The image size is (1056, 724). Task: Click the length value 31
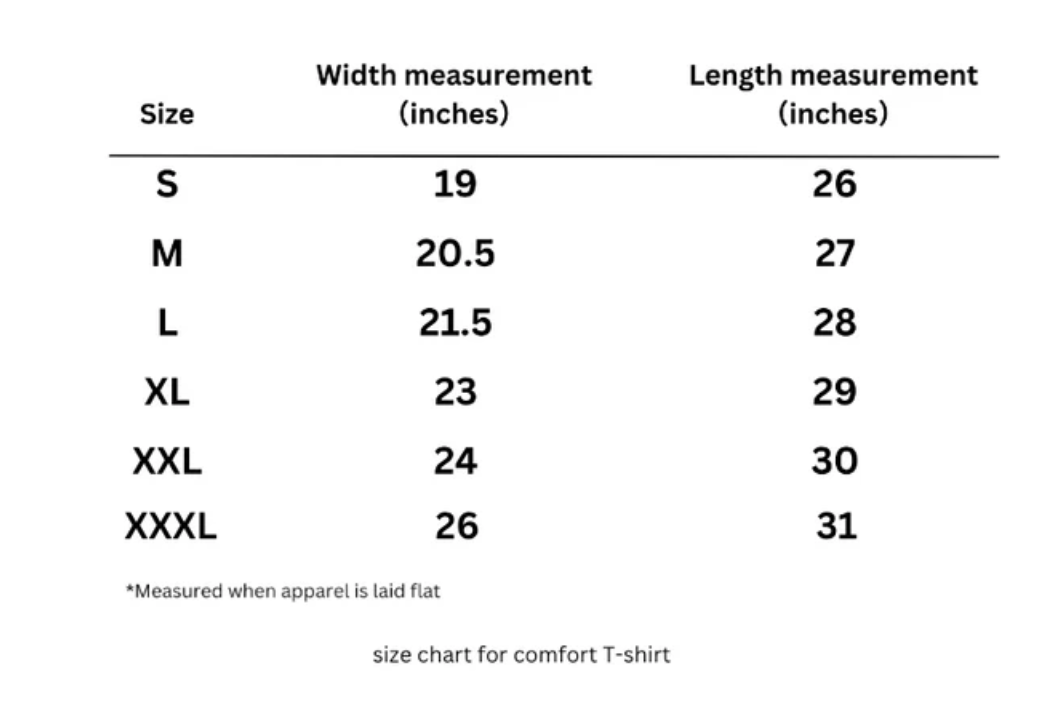point(836,526)
